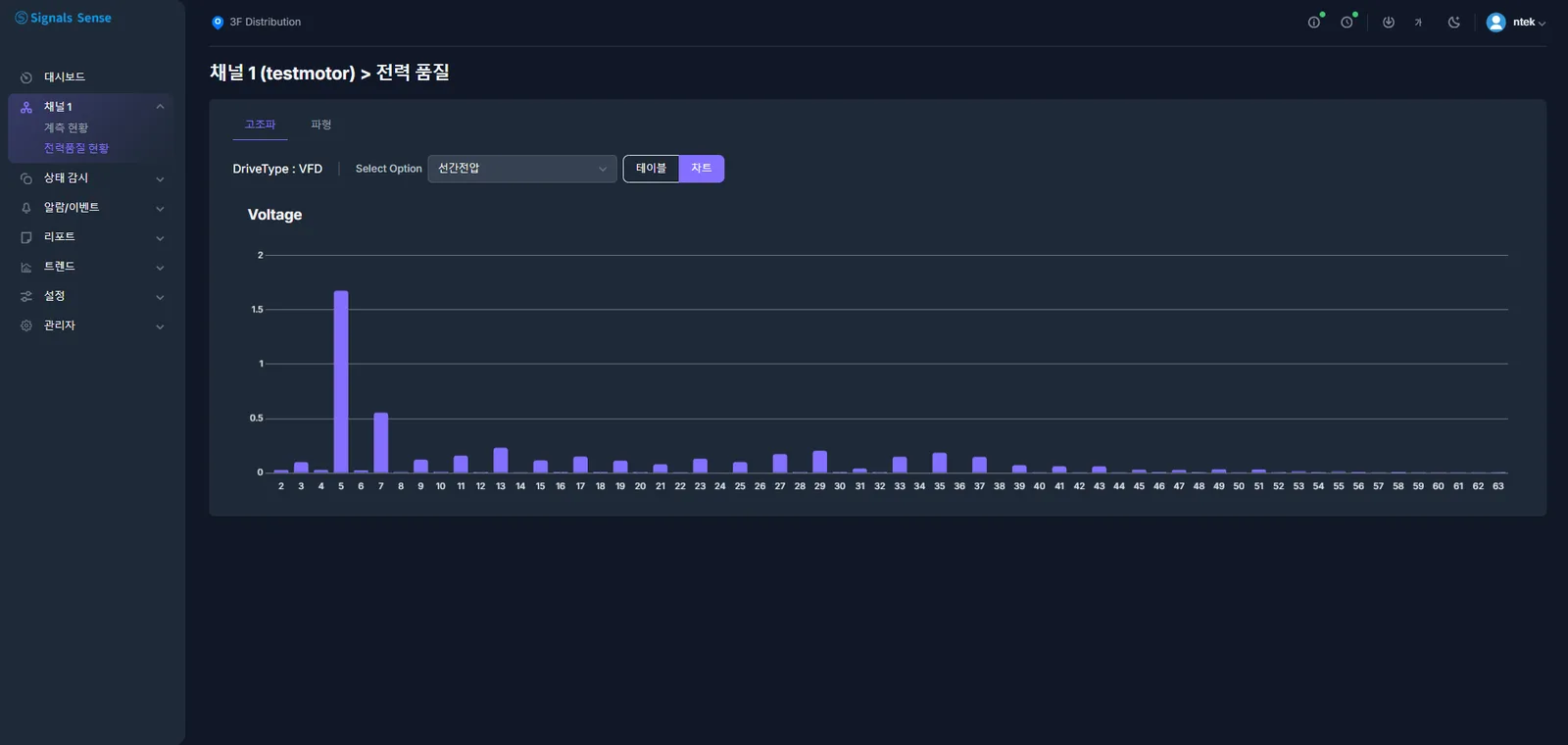The height and width of the screenshot is (745, 1568).
Task: Expand the 알람/이벤트 menu chevron
Action: point(160,209)
